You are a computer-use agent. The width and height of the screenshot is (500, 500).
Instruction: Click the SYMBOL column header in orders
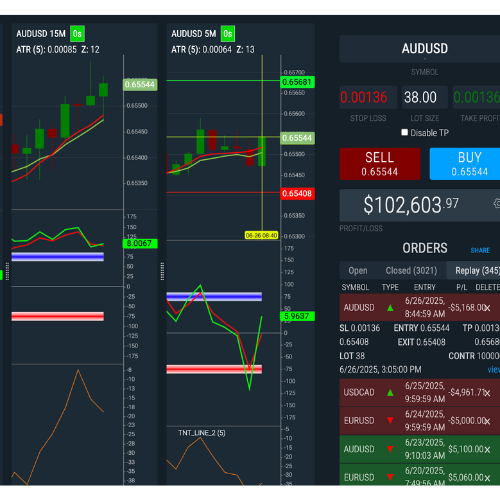click(355, 287)
